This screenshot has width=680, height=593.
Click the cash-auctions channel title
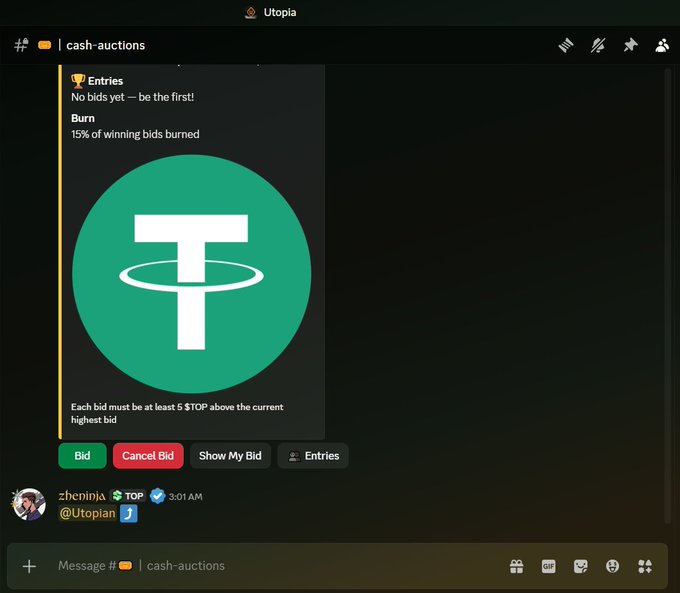[105, 45]
